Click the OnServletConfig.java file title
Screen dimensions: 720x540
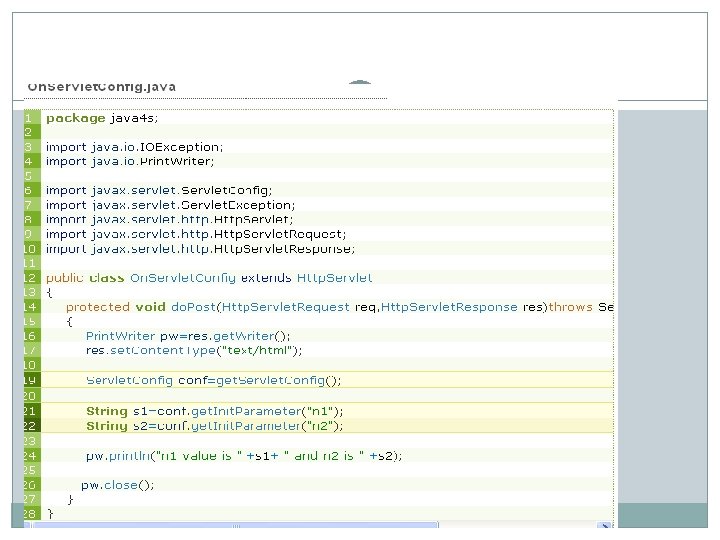point(101,86)
